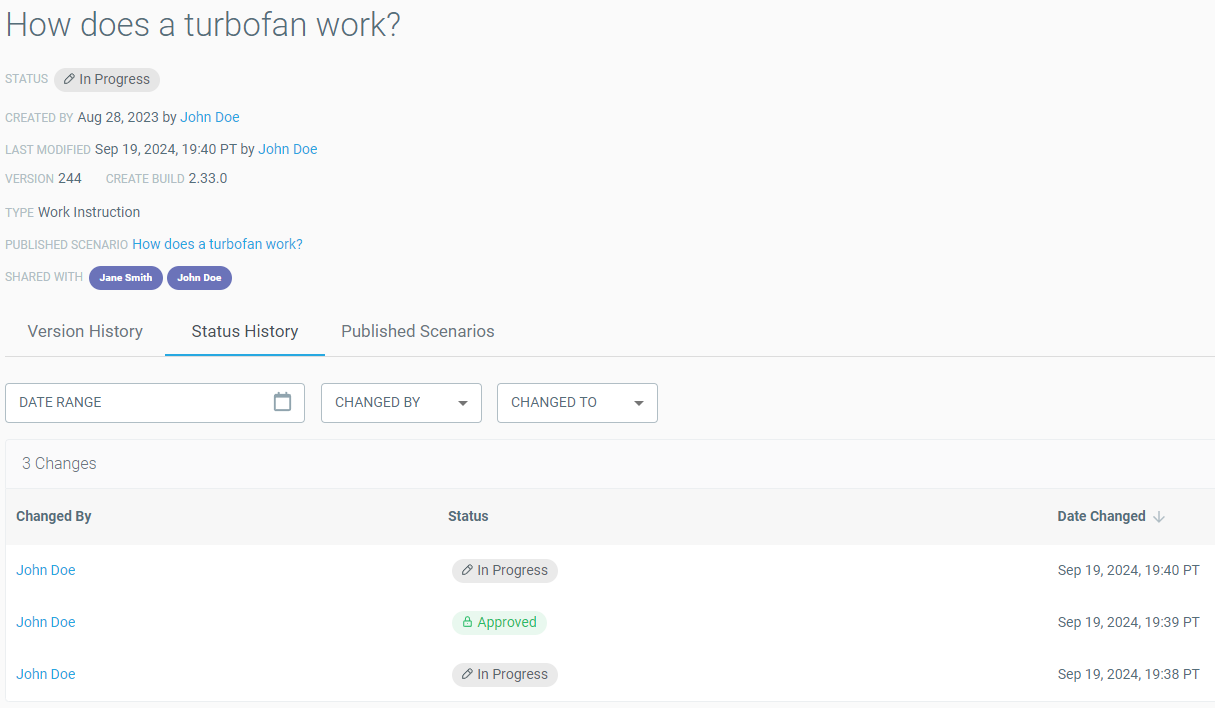Click John Doe in the 19:40 row
This screenshot has width=1215, height=708.
[46, 570]
